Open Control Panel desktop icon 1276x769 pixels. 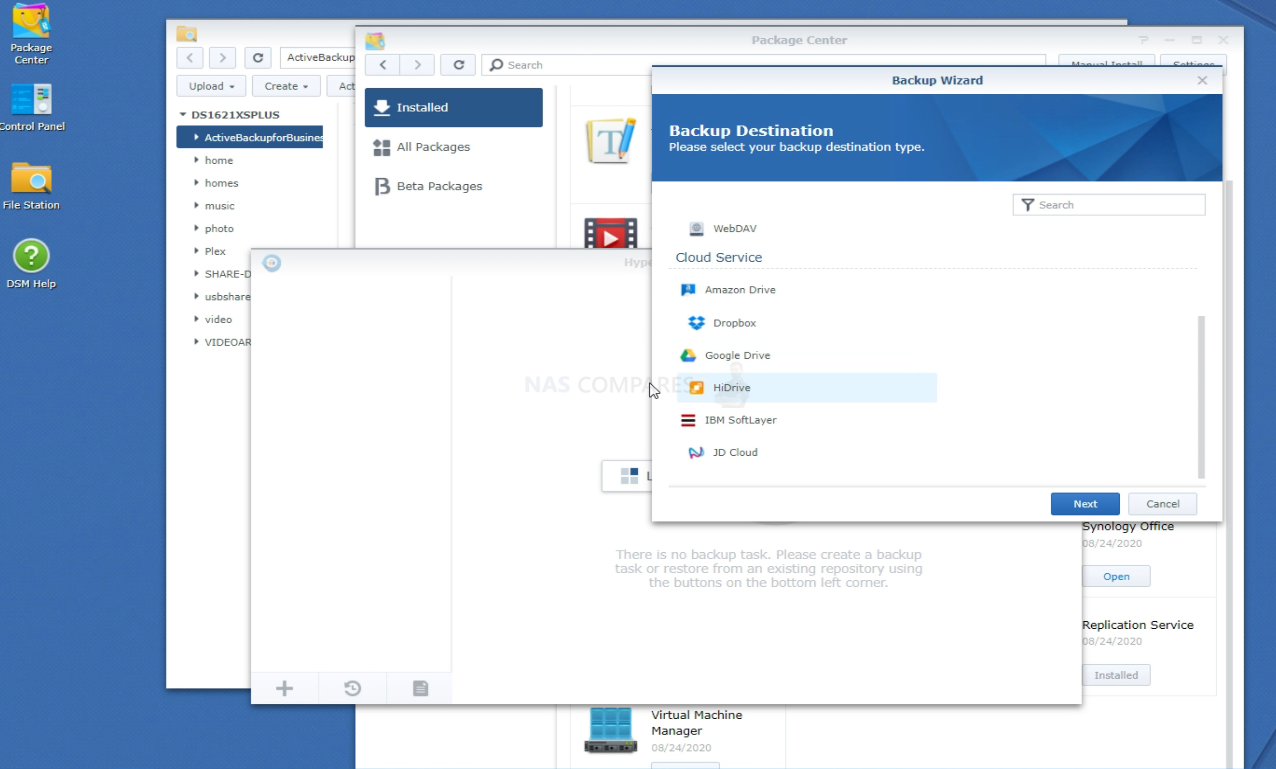31,107
